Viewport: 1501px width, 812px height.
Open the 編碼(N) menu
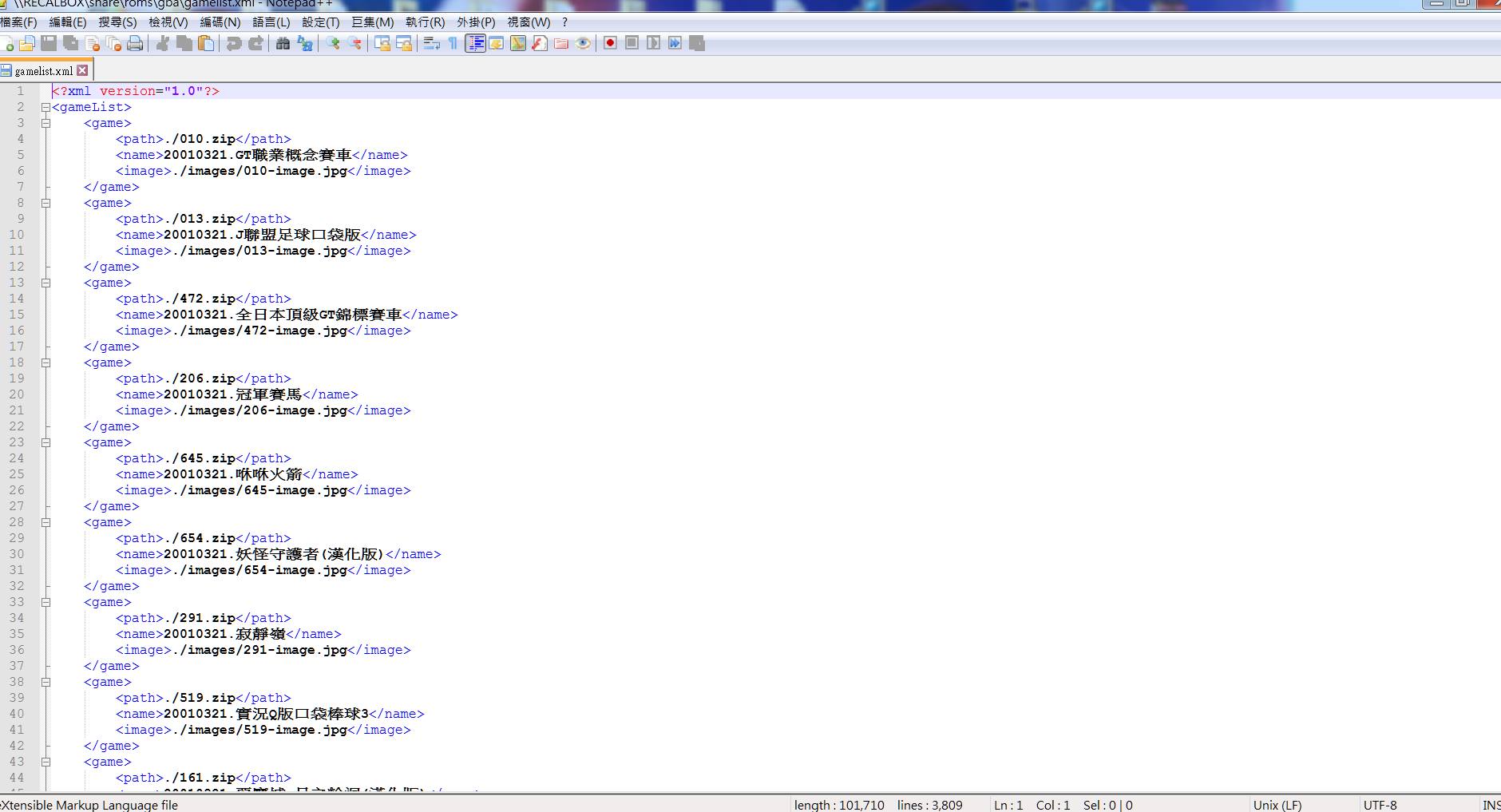coord(220,22)
